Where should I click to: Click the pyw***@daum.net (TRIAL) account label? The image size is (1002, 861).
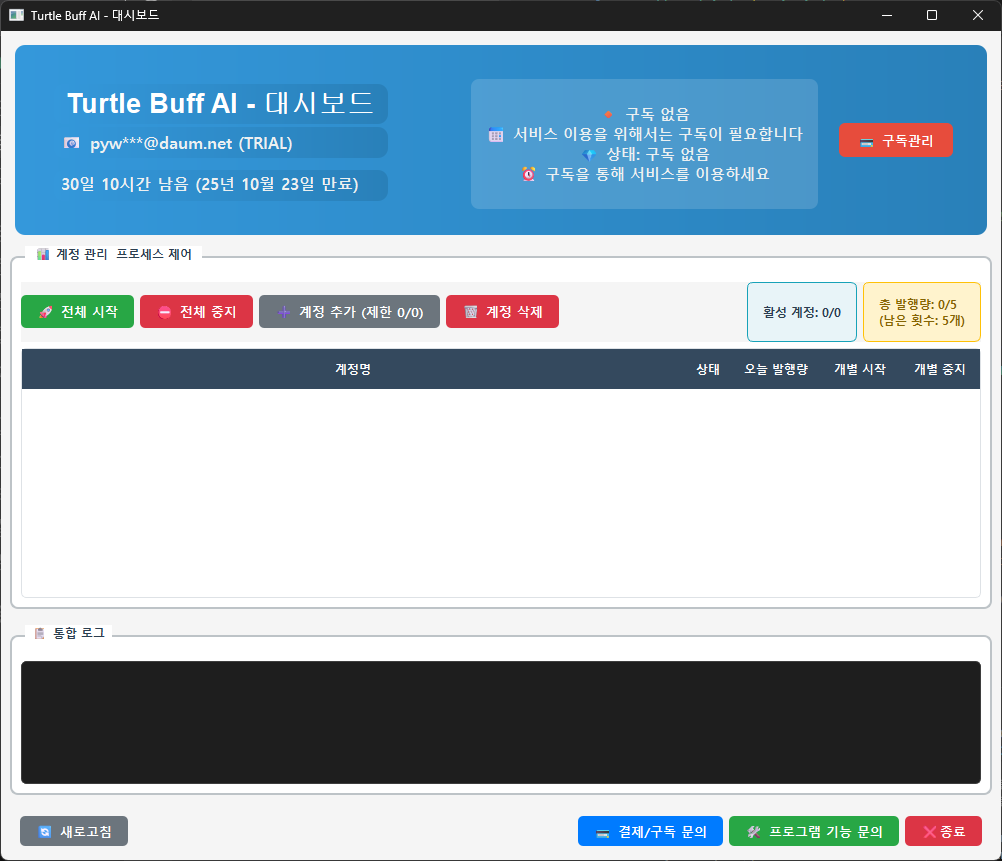pos(191,143)
